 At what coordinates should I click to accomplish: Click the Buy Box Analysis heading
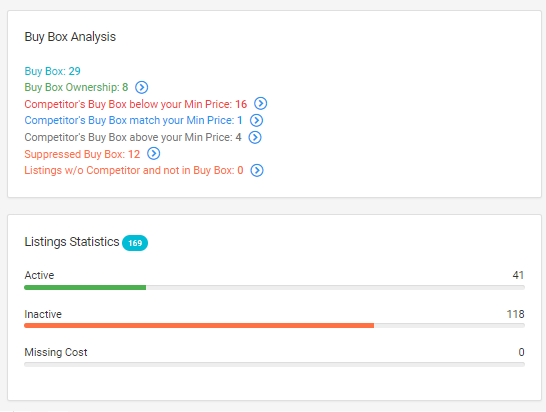tap(70, 37)
